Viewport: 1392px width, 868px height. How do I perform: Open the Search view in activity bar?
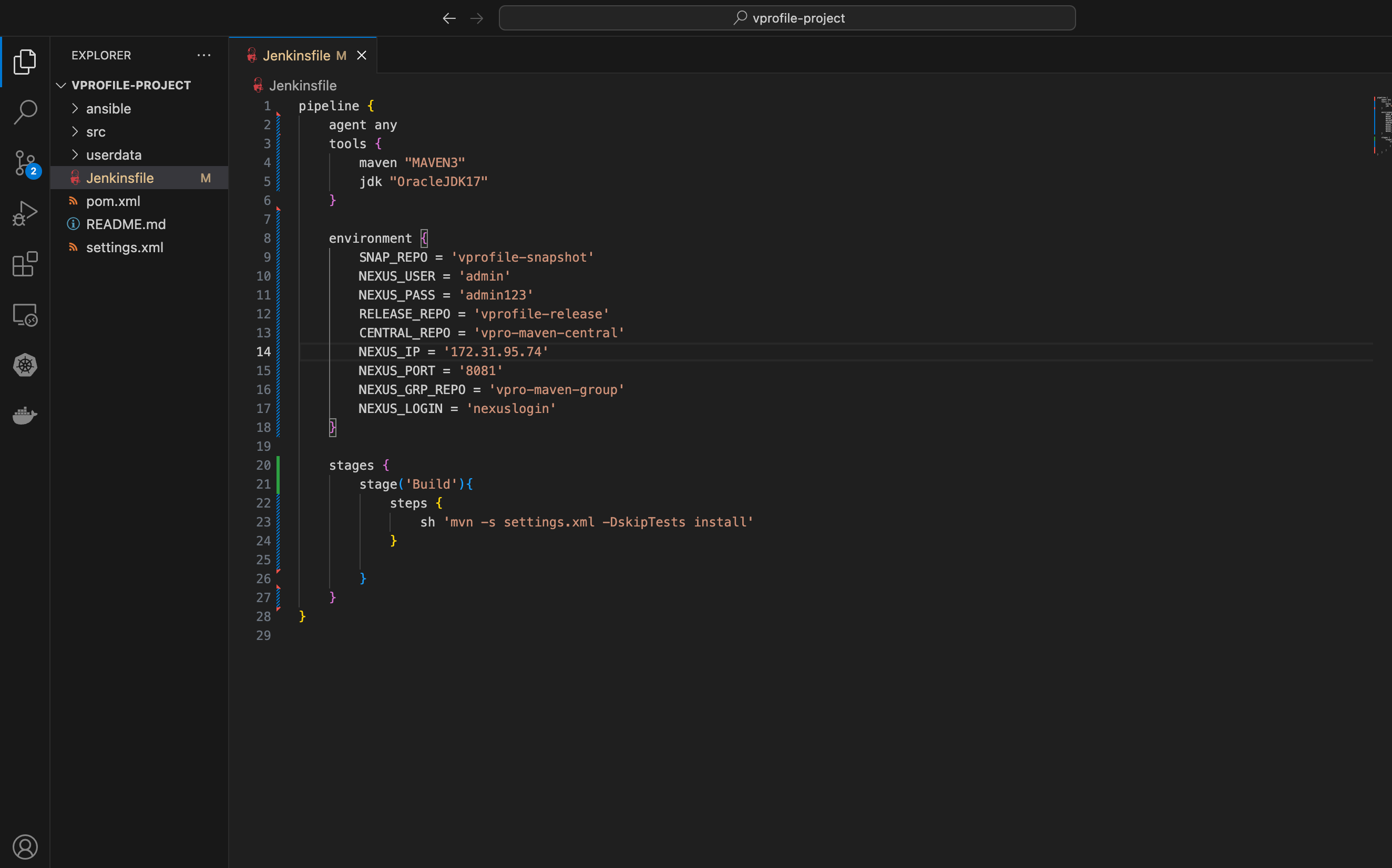click(x=25, y=112)
